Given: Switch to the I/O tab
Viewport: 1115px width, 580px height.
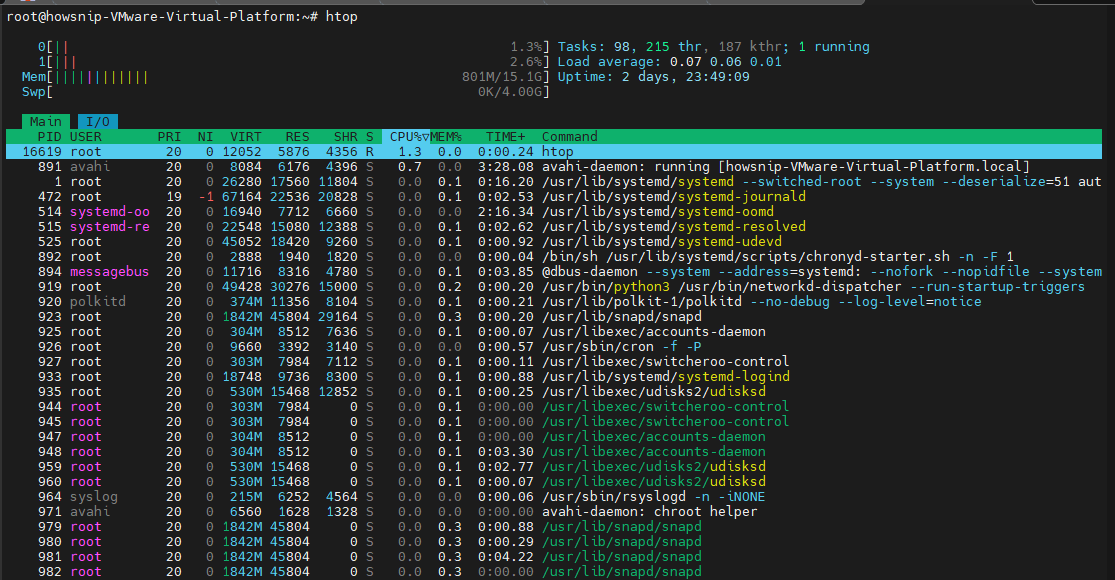Looking at the screenshot, I should click(x=97, y=122).
